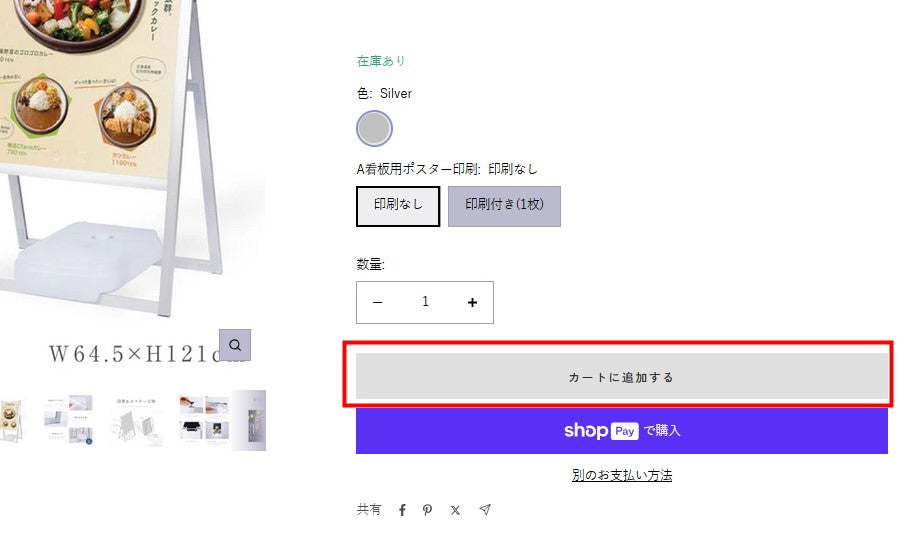
Task: Open the 別のお支払い方法 link
Action: click(621, 475)
